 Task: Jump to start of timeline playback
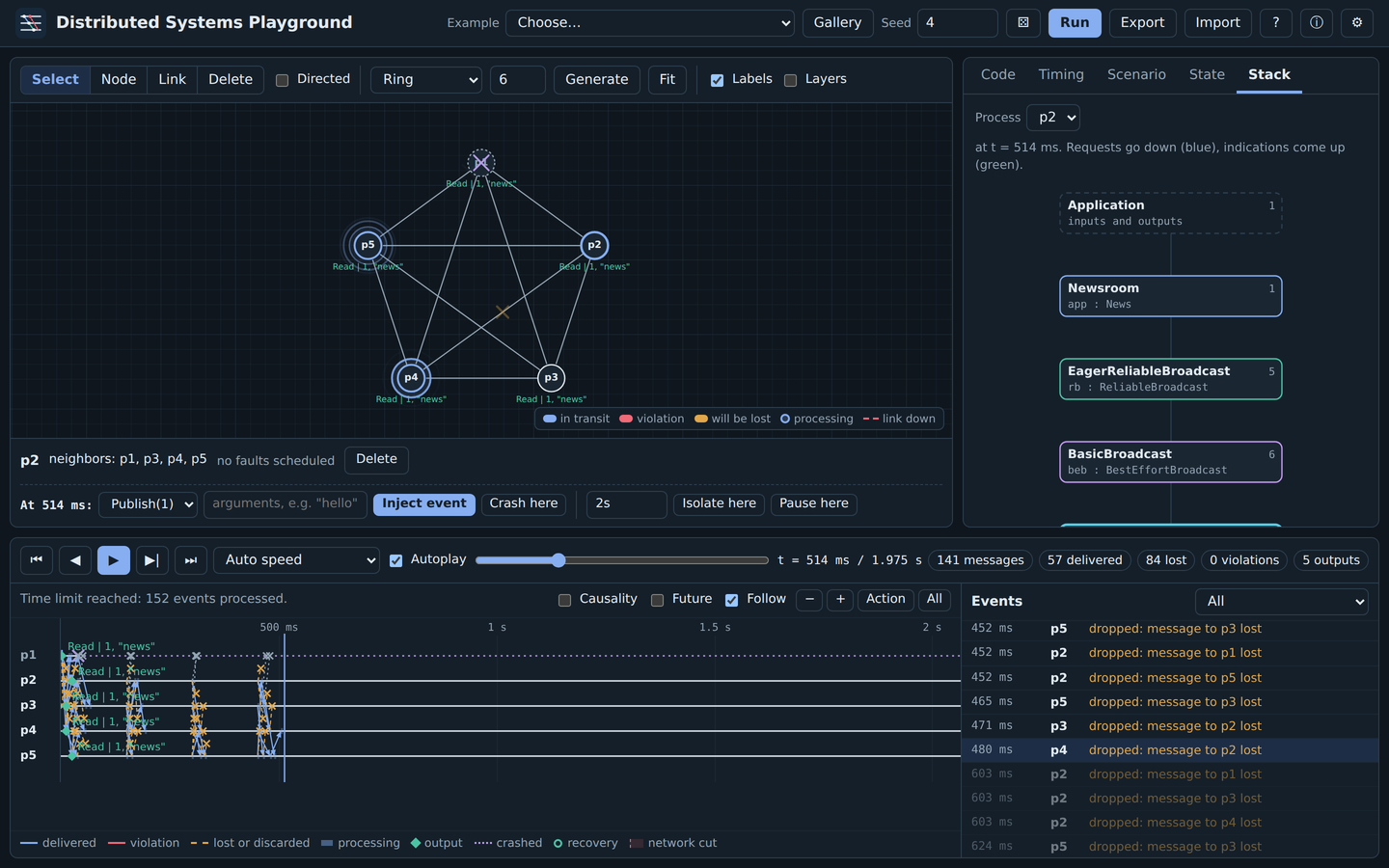click(37, 559)
